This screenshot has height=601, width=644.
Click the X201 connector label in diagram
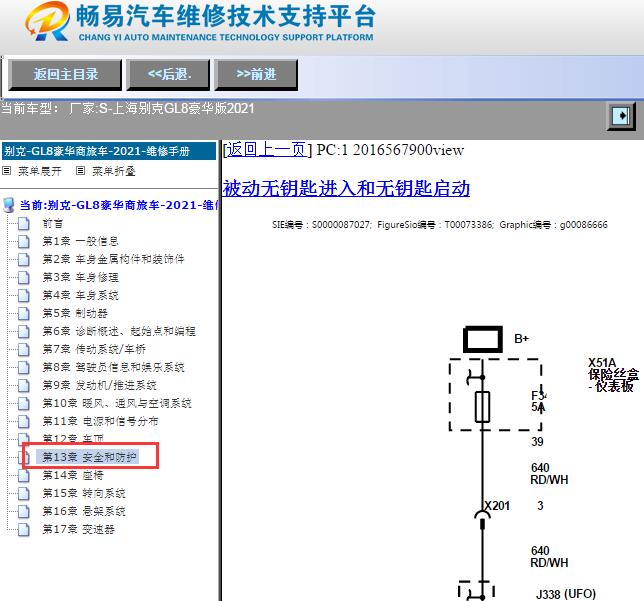pyautogui.click(x=497, y=506)
